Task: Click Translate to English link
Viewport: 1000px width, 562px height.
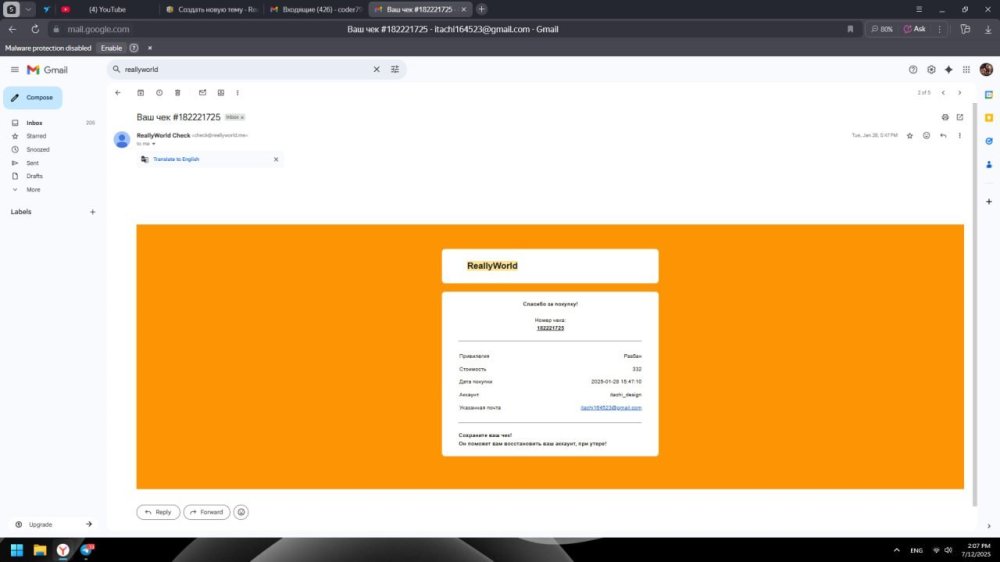Action: click(176, 159)
